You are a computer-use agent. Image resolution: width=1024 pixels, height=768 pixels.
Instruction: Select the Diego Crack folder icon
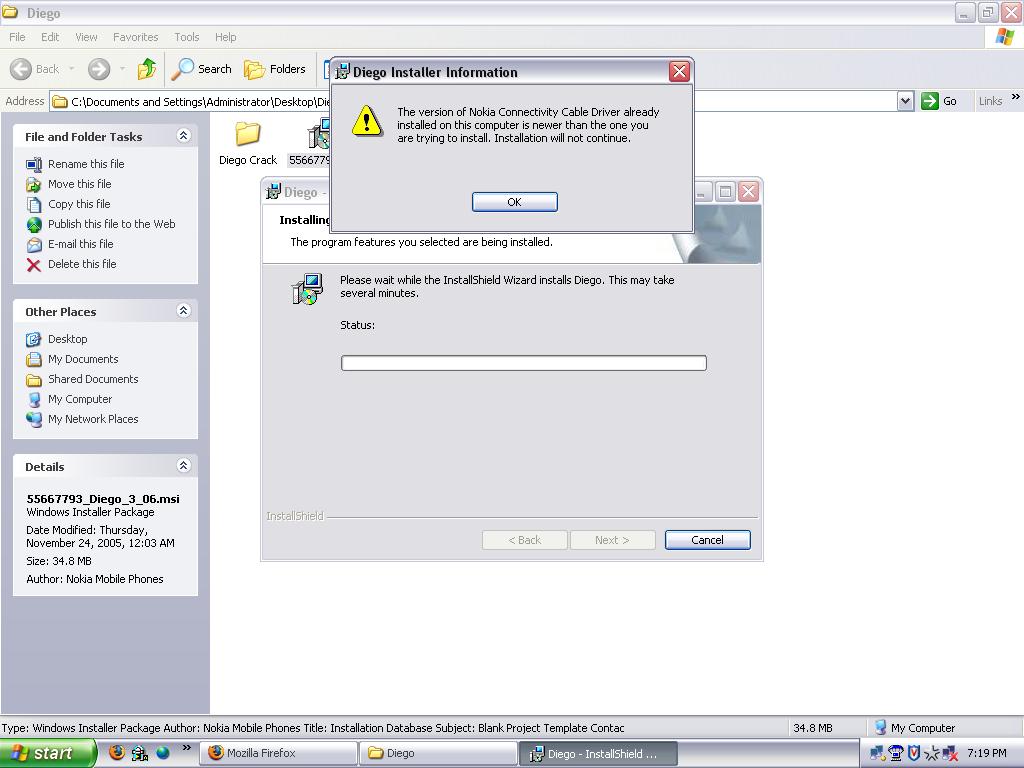point(248,134)
